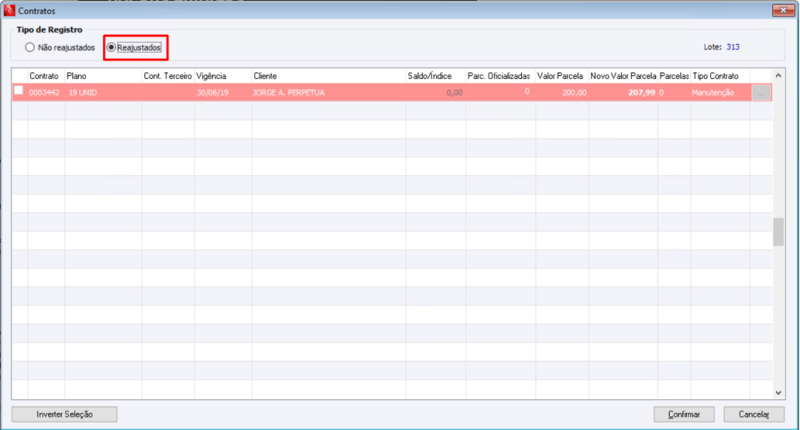The height and width of the screenshot is (430, 800).
Task: Click the Cont. Terceiro column header
Action: point(168,76)
